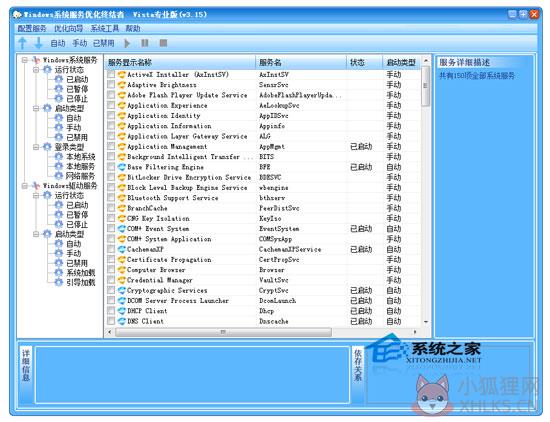Sort by 服务显示名称 column header
The width and height of the screenshot is (550, 422).
click(180, 63)
